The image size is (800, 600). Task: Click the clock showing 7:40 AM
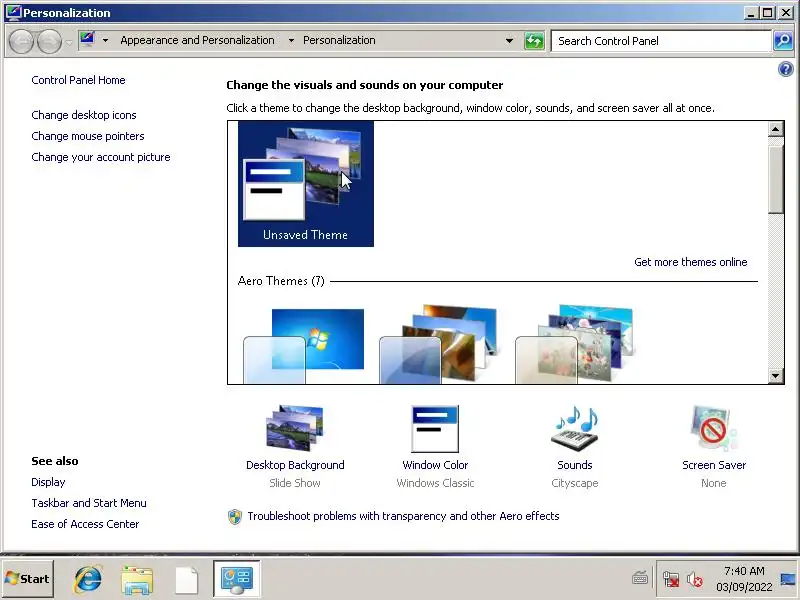(744, 571)
